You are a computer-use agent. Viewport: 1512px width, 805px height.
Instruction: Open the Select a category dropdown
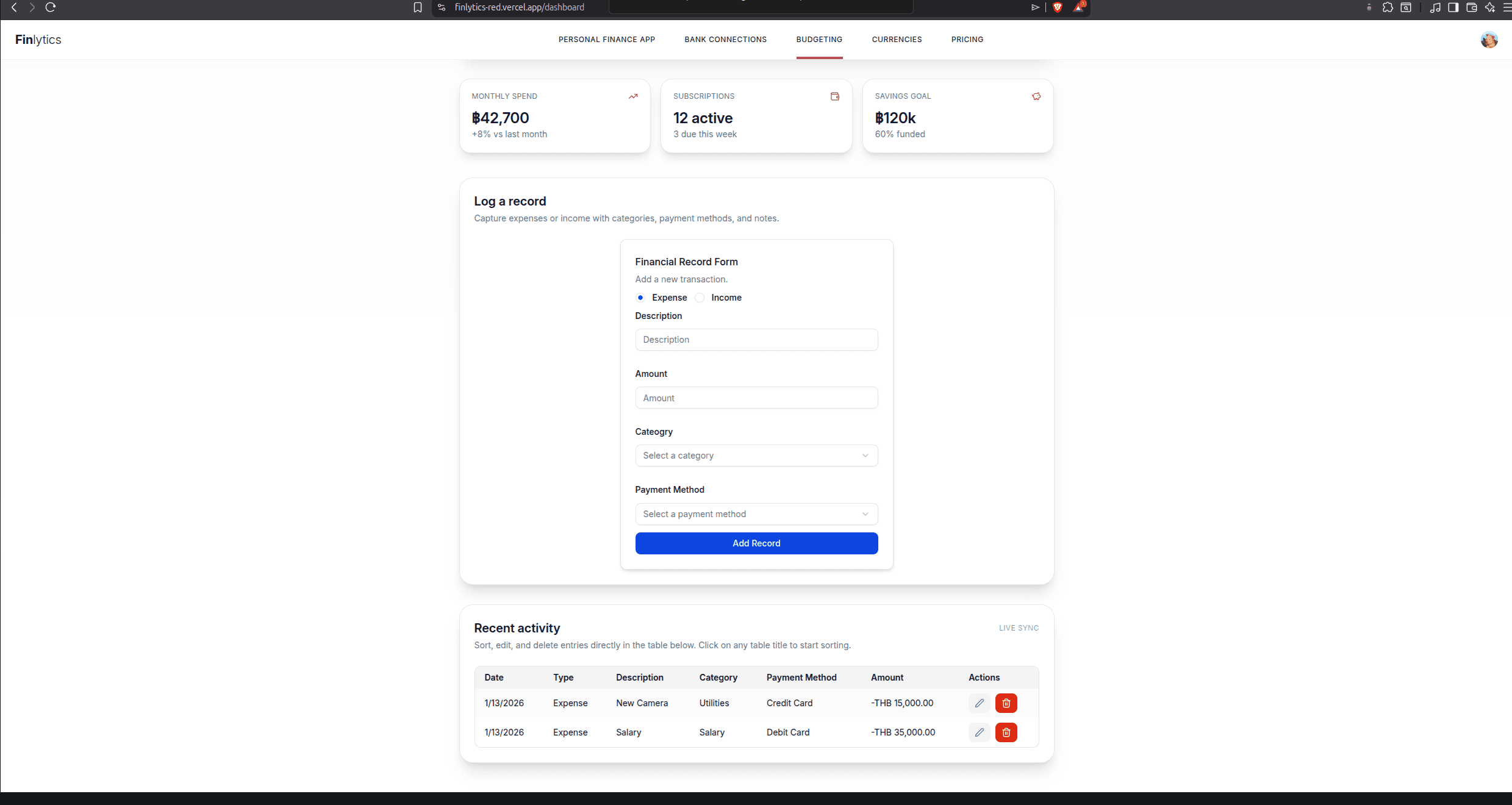pos(756,456)
